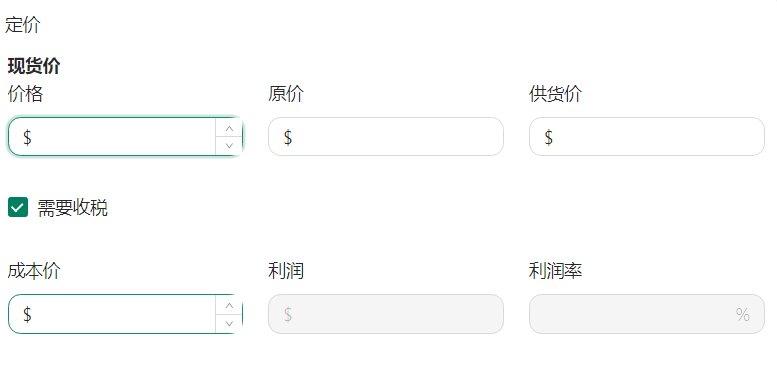Uncheck the 需要收税 checkbox
The image size is (777, 391).
18,207
